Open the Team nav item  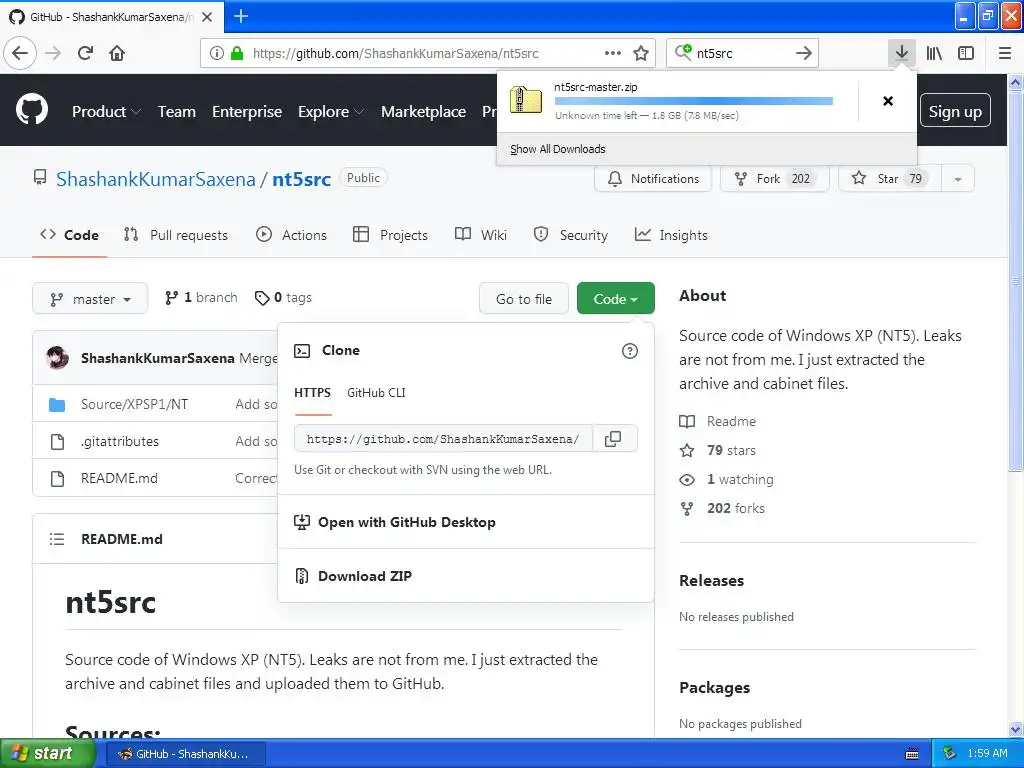[x=176, y=112]
